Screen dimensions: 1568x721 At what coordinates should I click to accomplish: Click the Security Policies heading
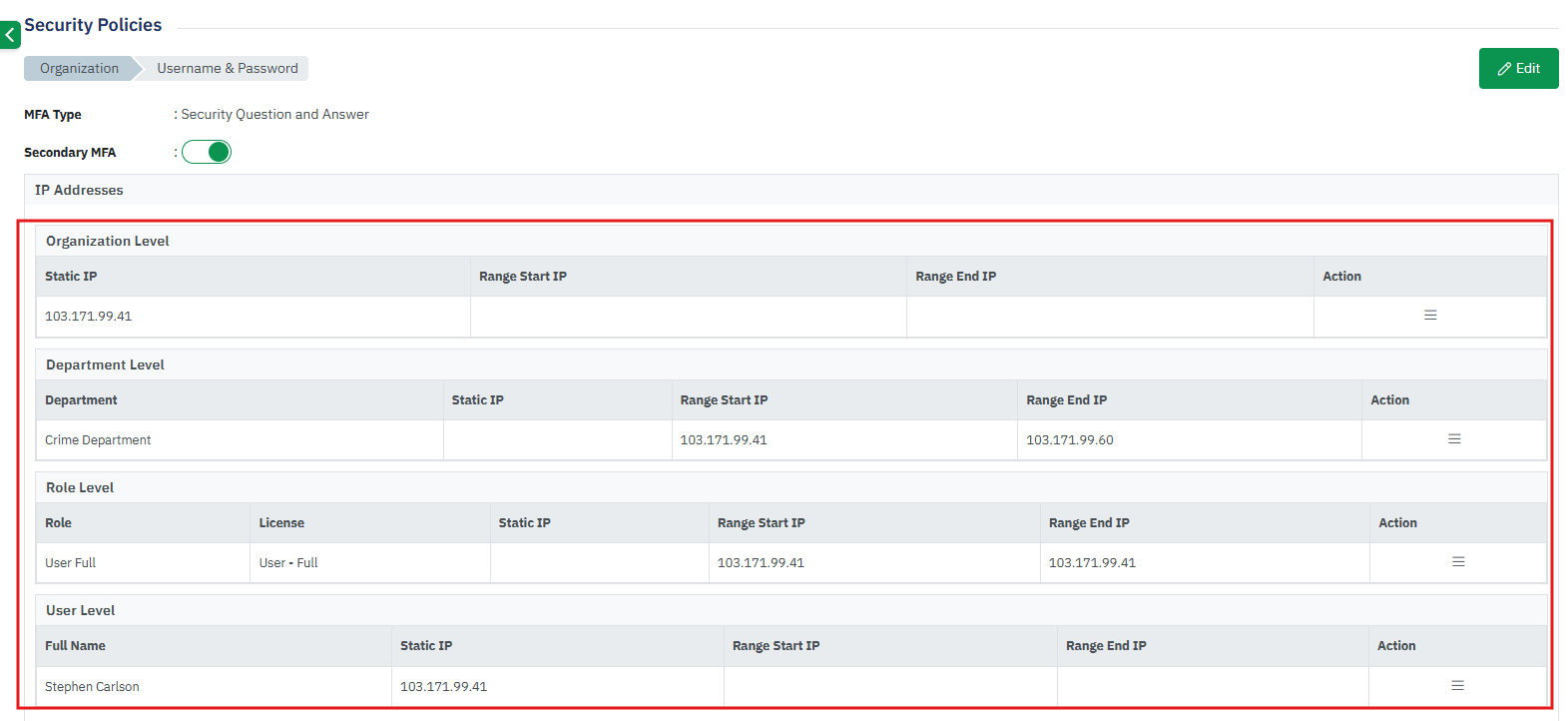93,25
